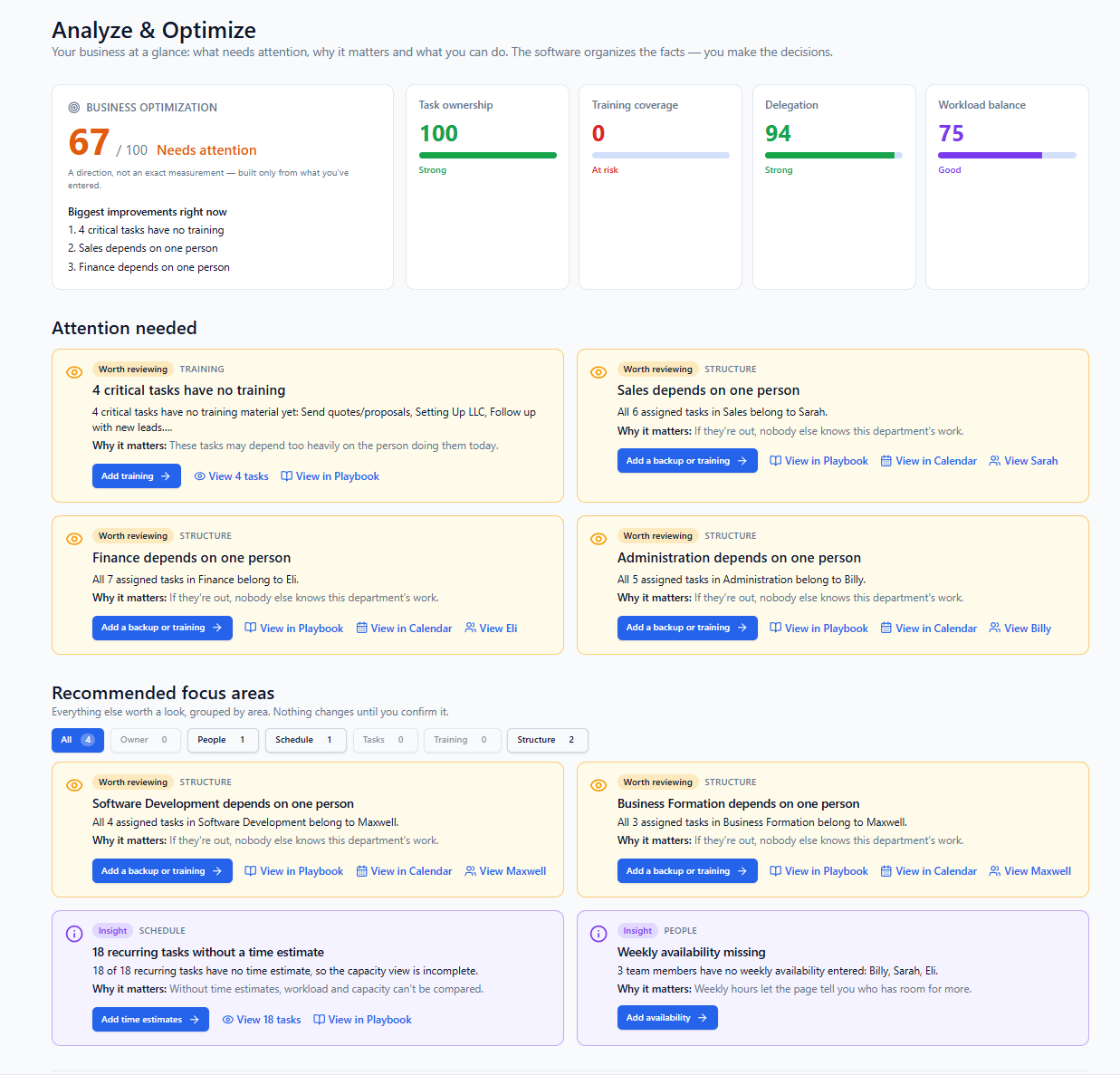Open 'View 18 tasks' link

point(262,1020)
